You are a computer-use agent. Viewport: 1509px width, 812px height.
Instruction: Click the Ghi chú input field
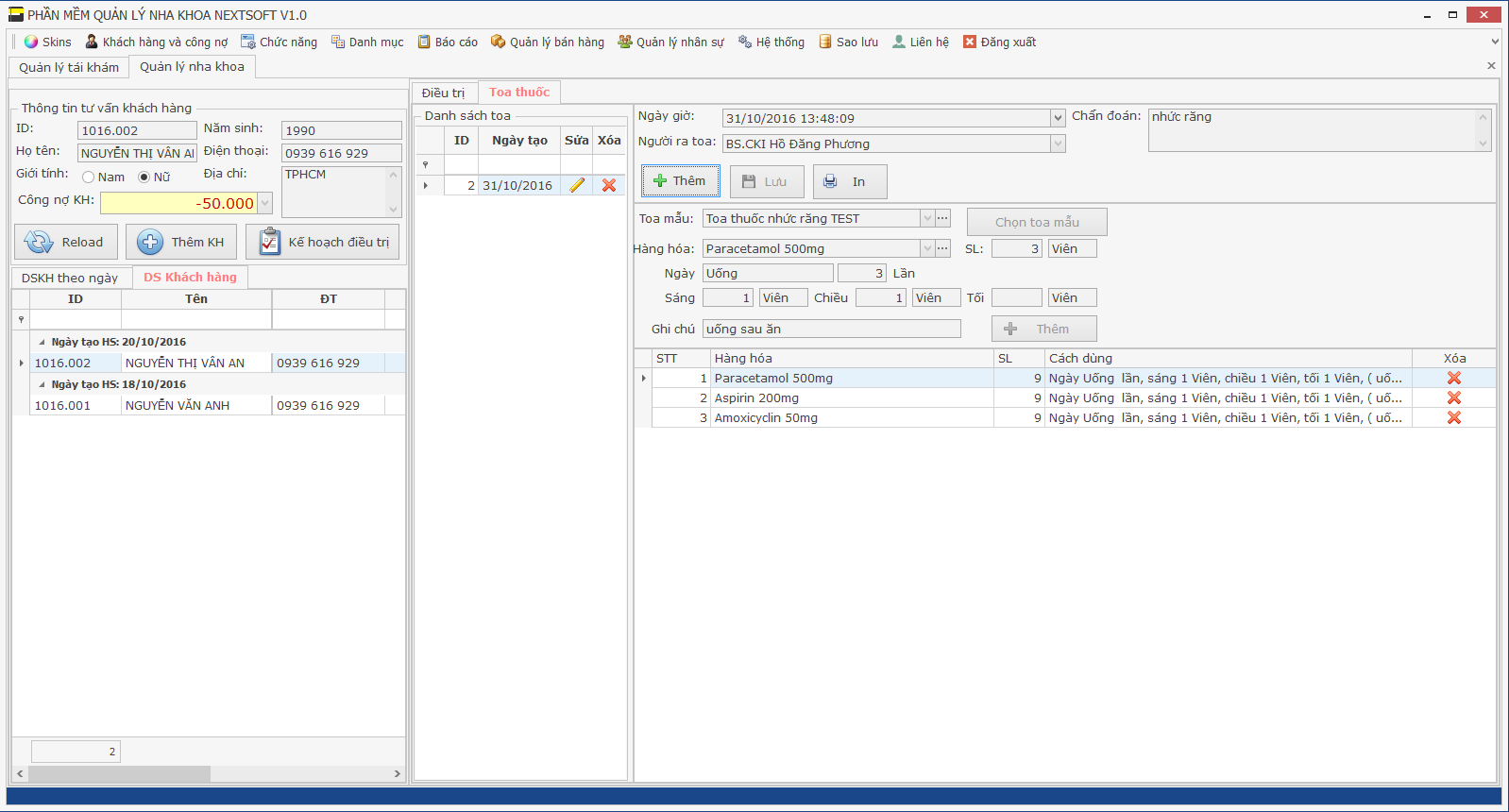click(x=831, y=330)
